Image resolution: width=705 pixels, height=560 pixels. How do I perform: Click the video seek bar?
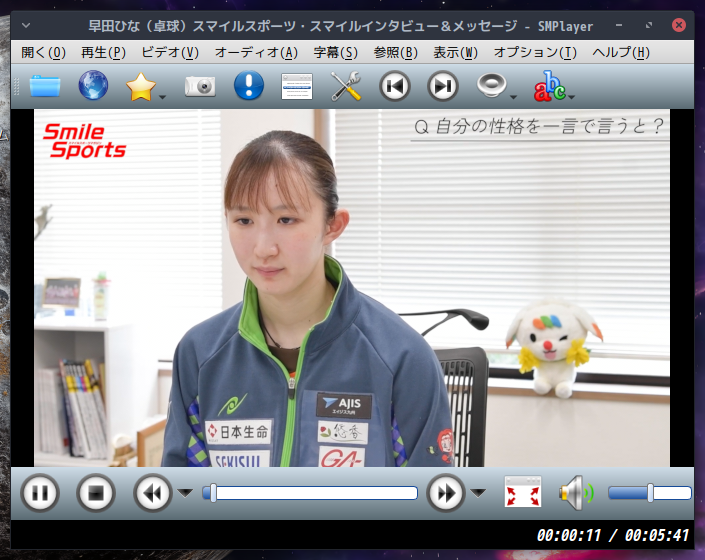tap(310, 493)
